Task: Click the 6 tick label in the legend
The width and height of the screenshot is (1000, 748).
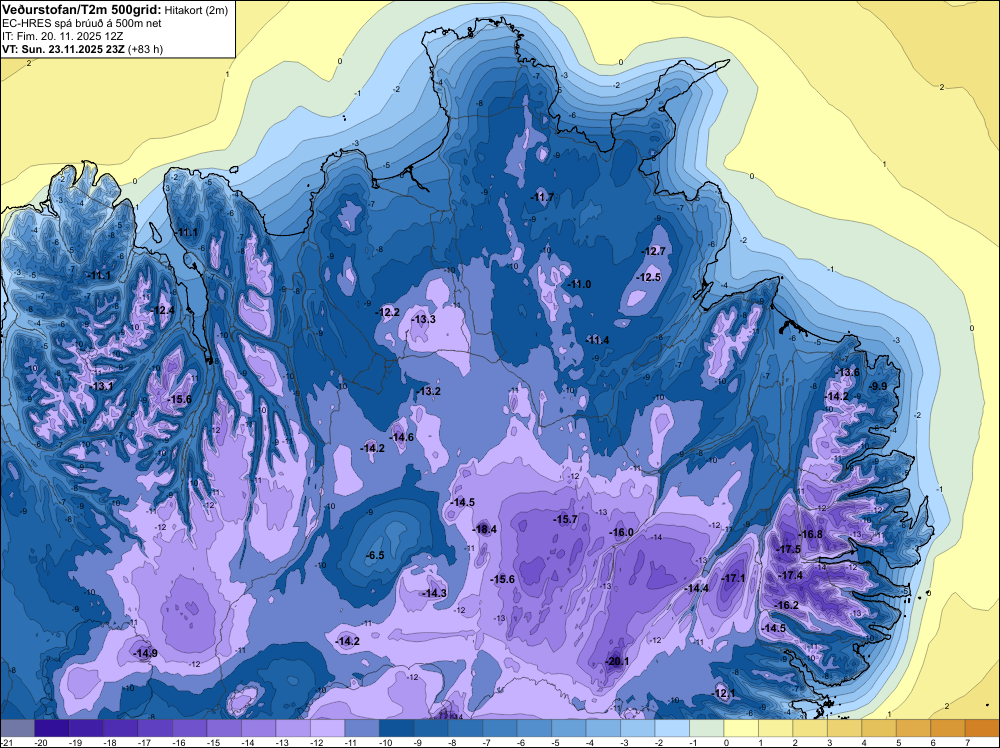Action: (x=932, y=742)
